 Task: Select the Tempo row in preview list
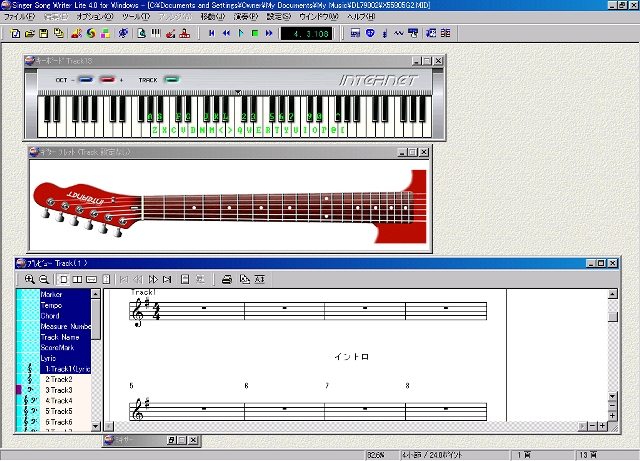(65, 305)
